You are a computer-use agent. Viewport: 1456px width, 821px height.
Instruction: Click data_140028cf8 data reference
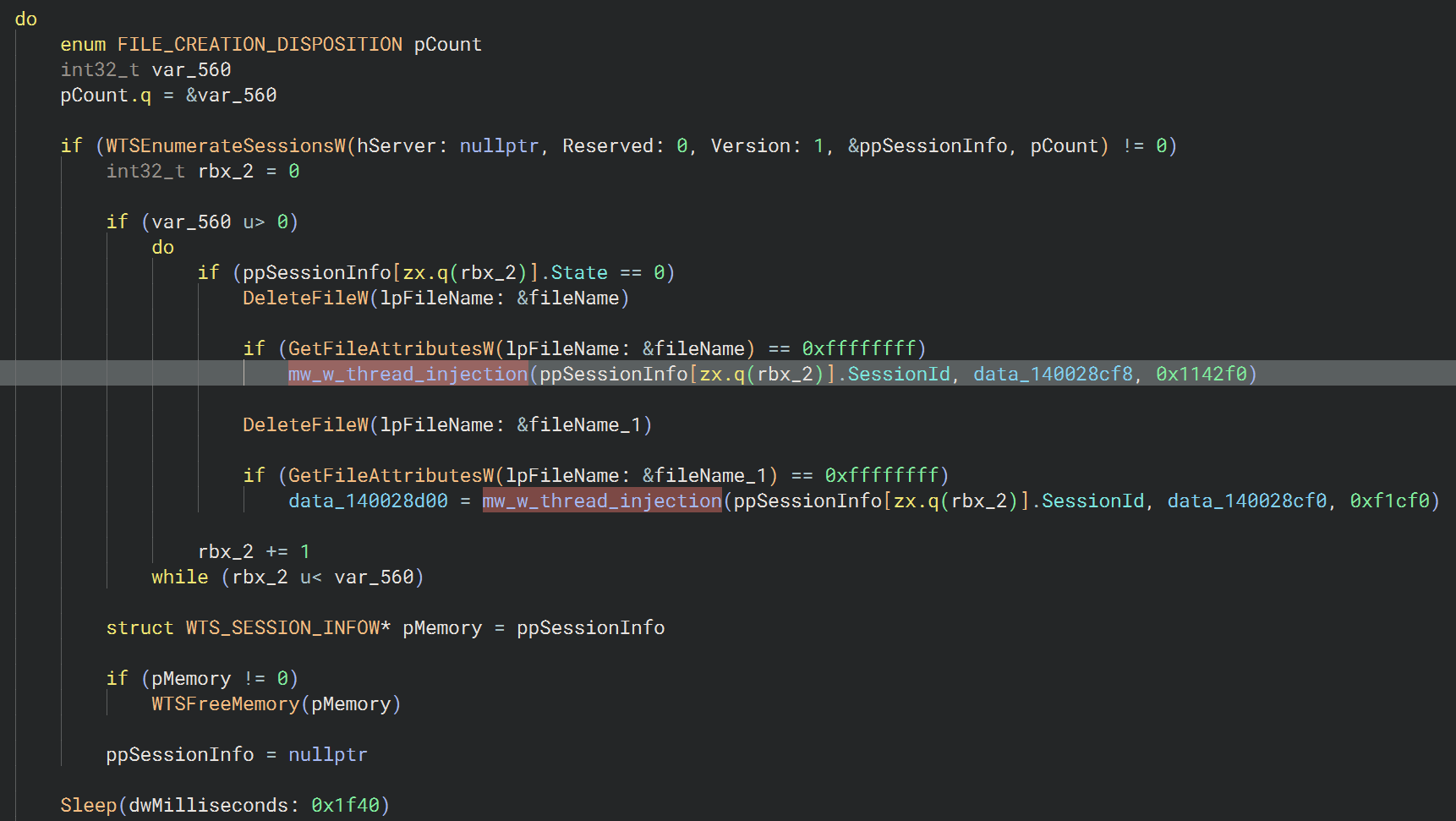coord(1053,374)
